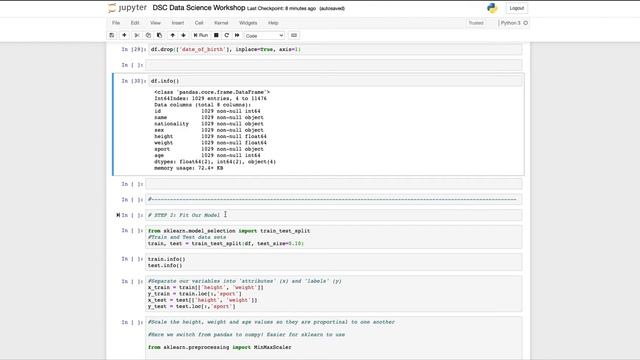Click the Logout button
The image size is (640, 360).
click(x=516, y=8)
